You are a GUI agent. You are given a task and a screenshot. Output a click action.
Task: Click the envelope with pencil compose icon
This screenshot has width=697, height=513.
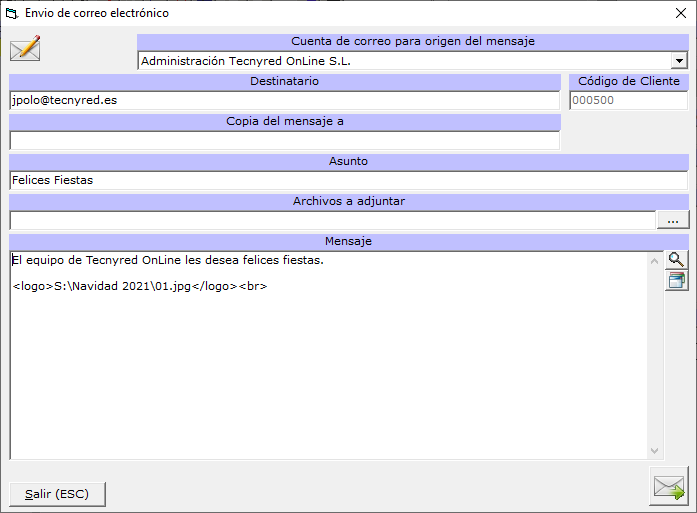pos(24,48)
